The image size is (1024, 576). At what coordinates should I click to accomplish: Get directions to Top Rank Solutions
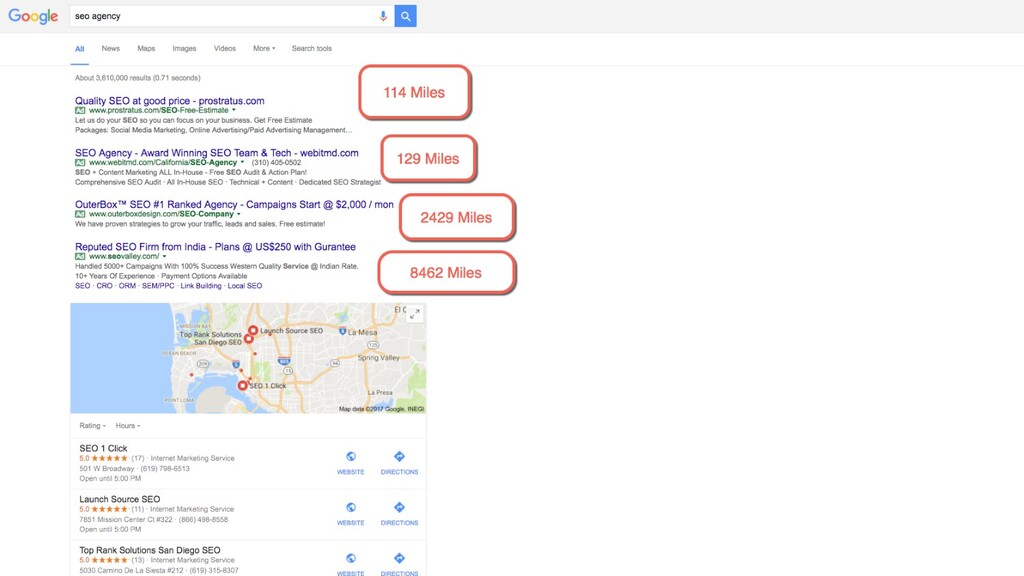[x=399, y=564]
